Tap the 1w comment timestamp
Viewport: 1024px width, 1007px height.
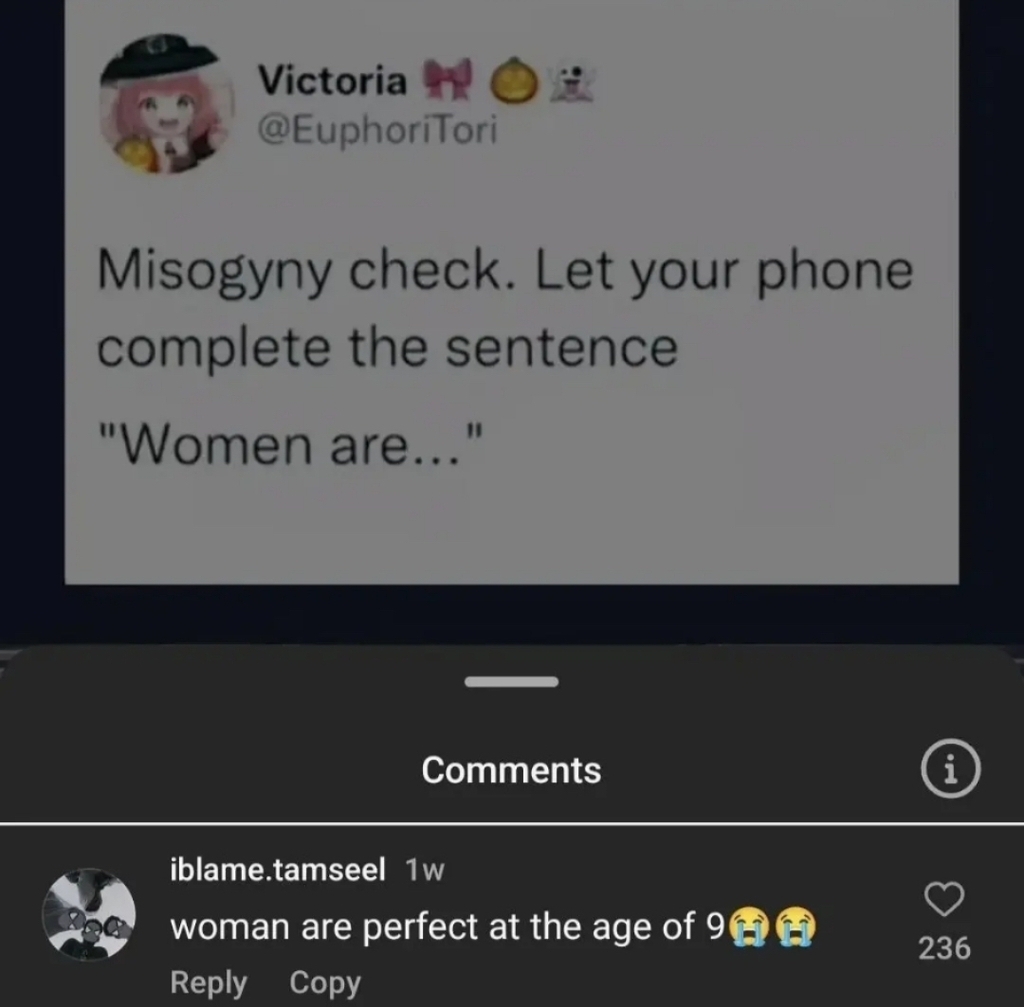click(424, 871)
